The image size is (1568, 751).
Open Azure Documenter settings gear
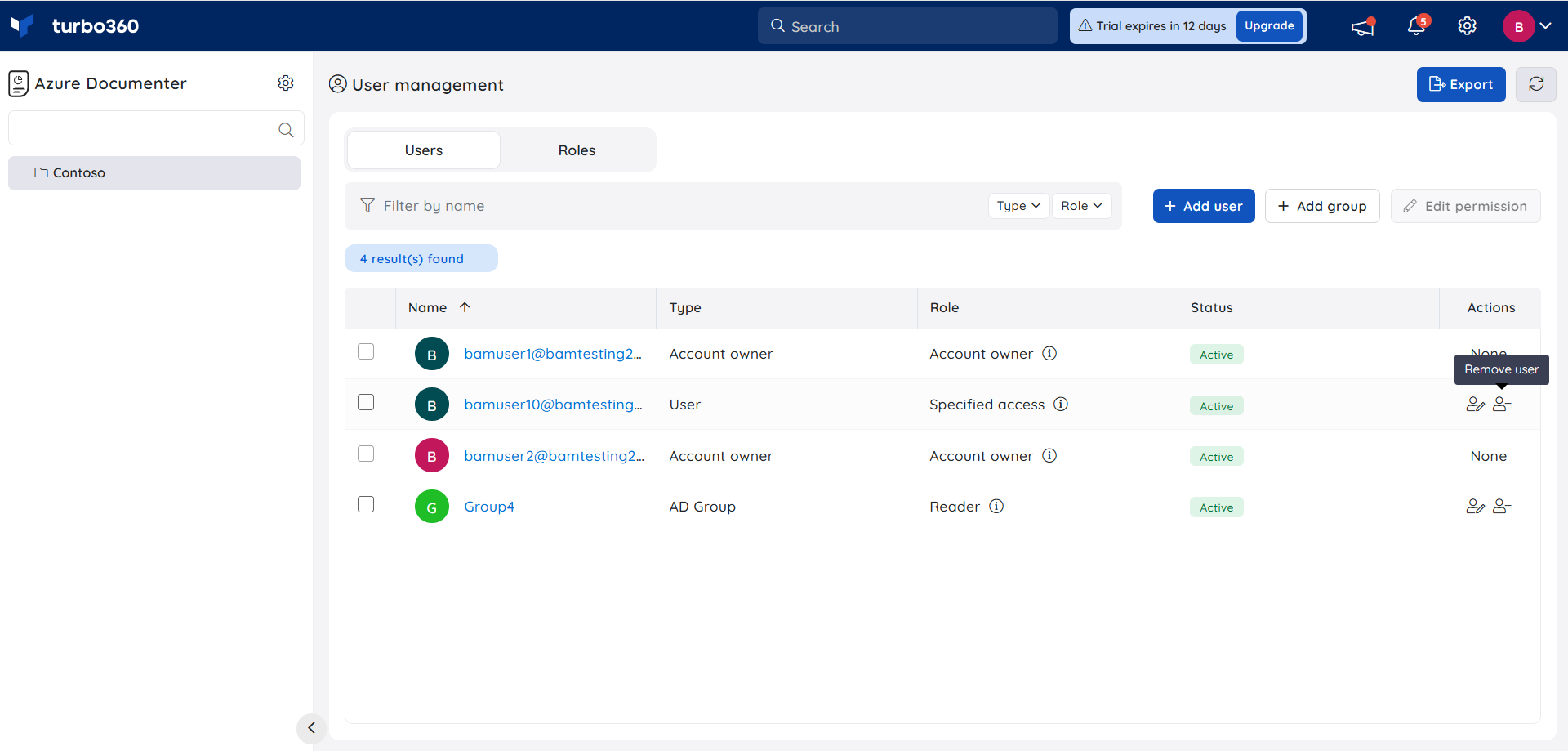tap(286, 83)
